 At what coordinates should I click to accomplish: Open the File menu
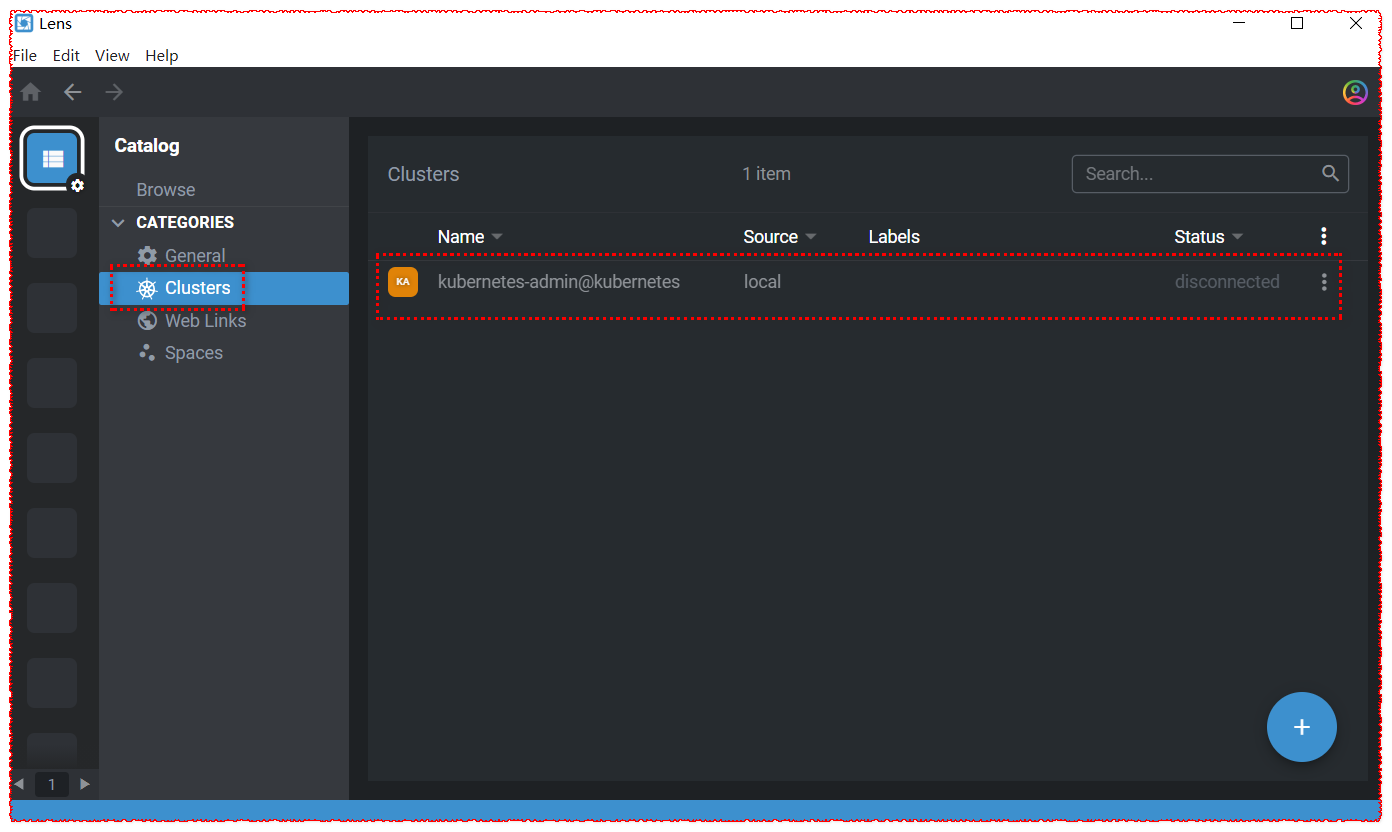point(25,55)
